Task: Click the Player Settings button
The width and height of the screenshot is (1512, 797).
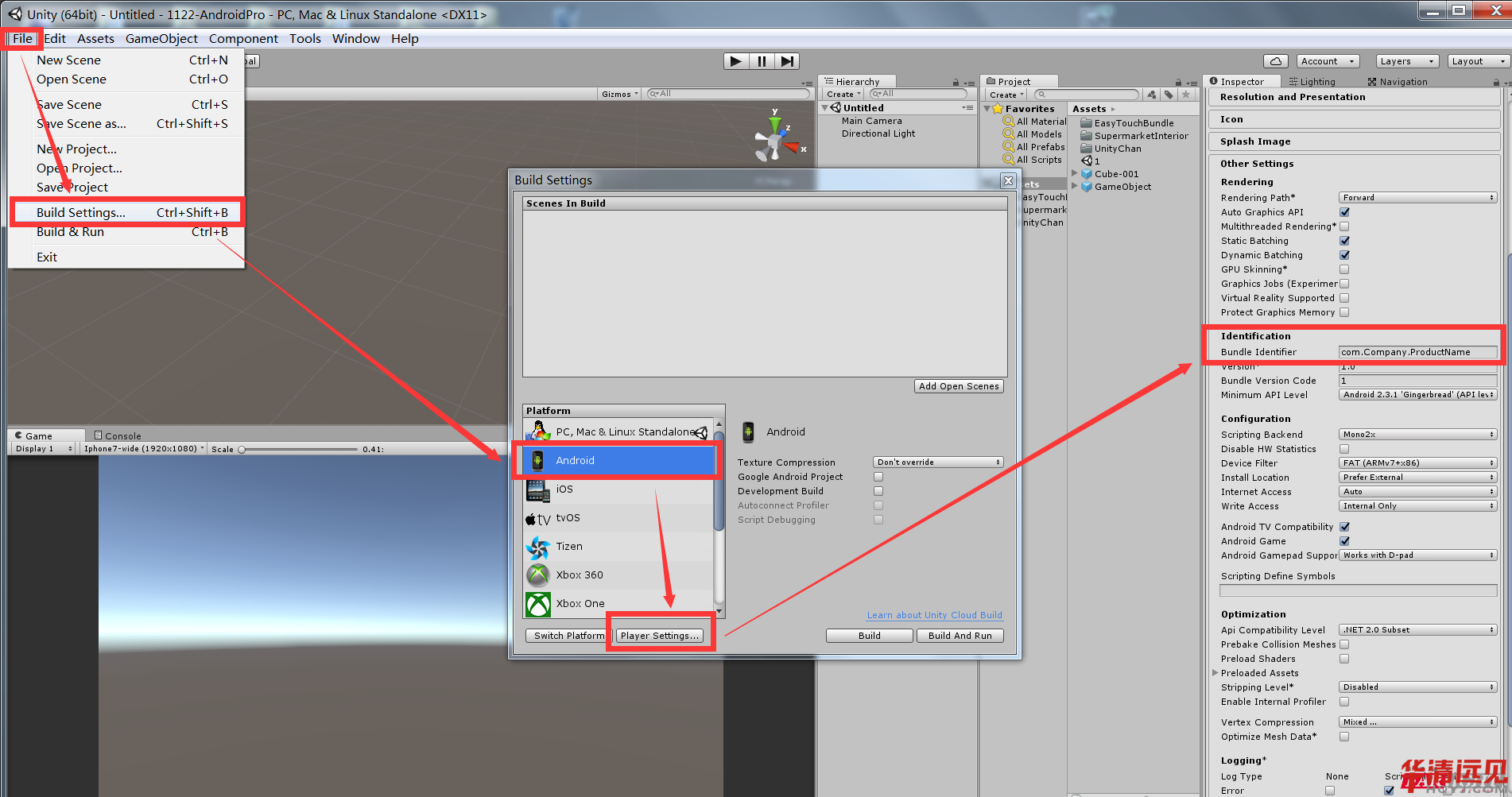Action: (660, 636)
